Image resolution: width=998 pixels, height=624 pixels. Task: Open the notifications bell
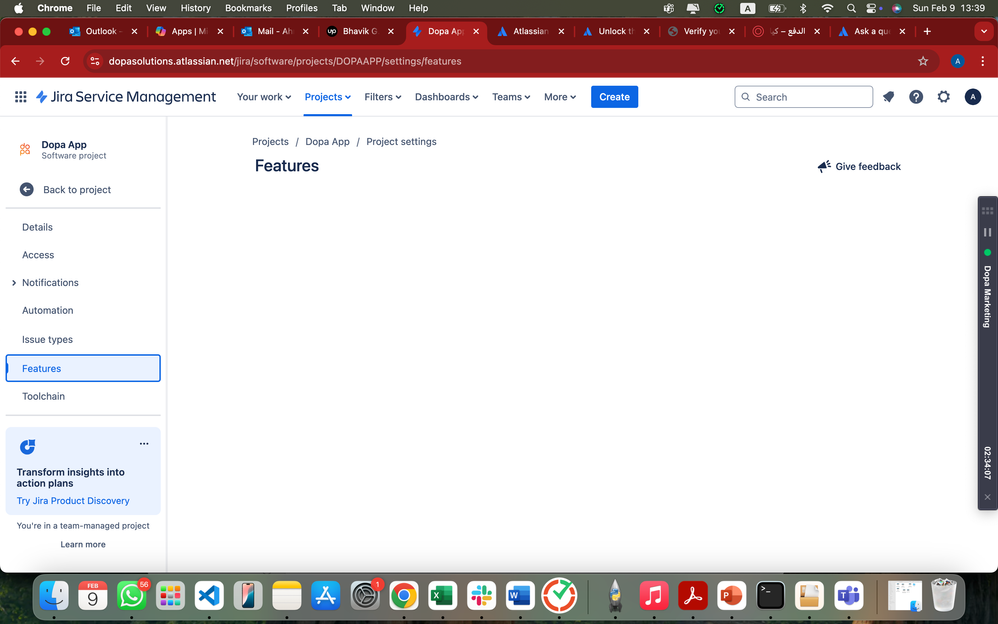click(x=888, y=96)
